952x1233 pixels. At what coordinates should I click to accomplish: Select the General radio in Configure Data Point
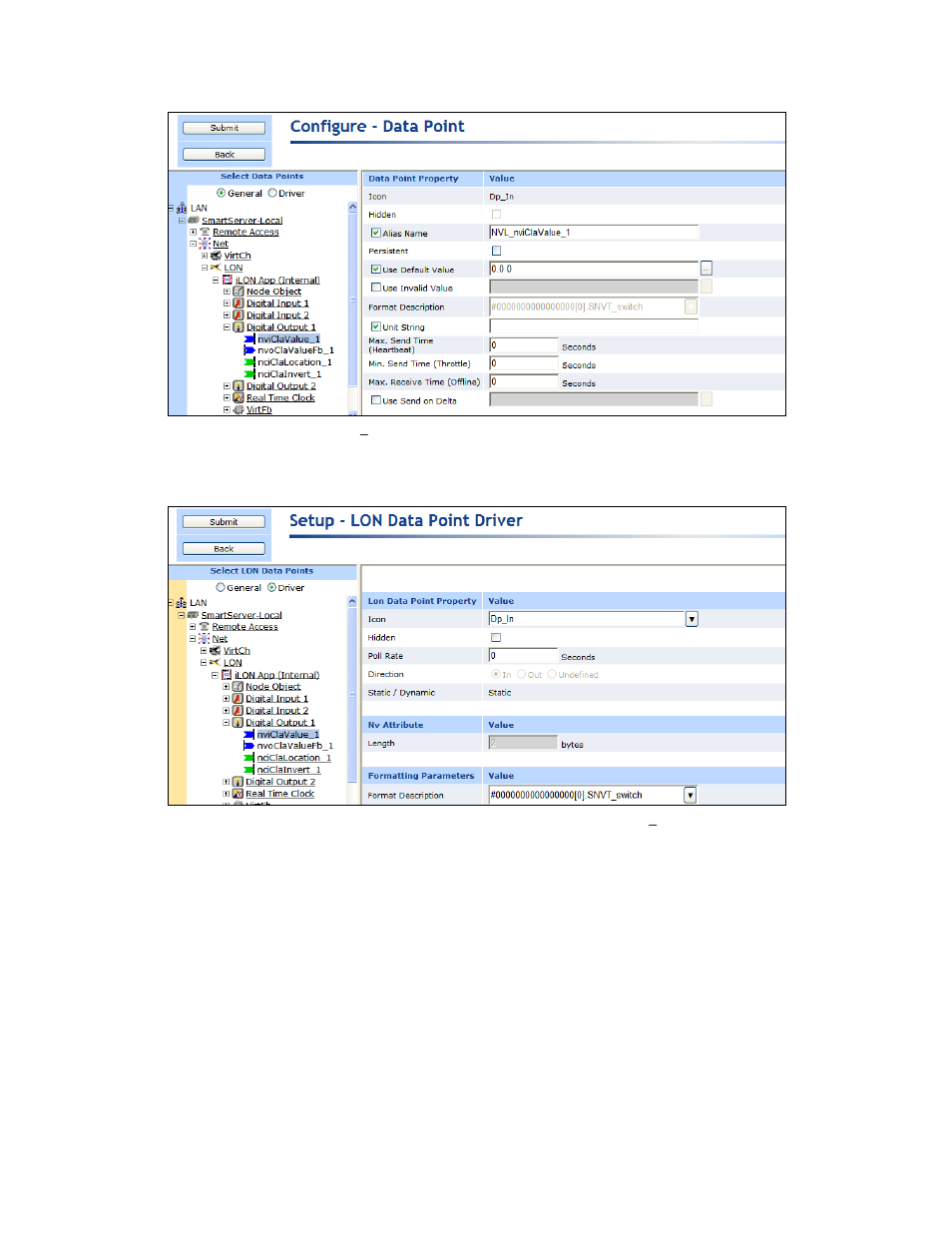click(222, 194)
